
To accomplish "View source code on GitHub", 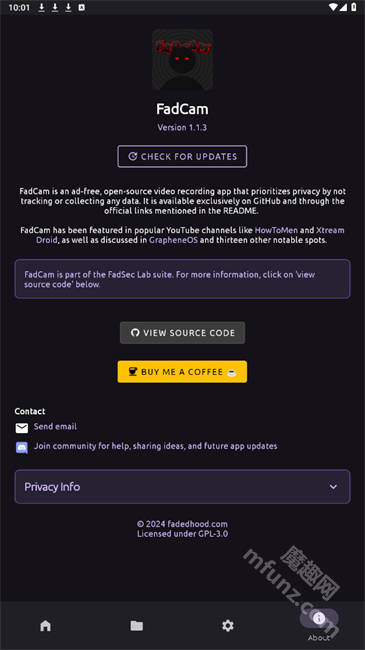I will pos(182,333).
